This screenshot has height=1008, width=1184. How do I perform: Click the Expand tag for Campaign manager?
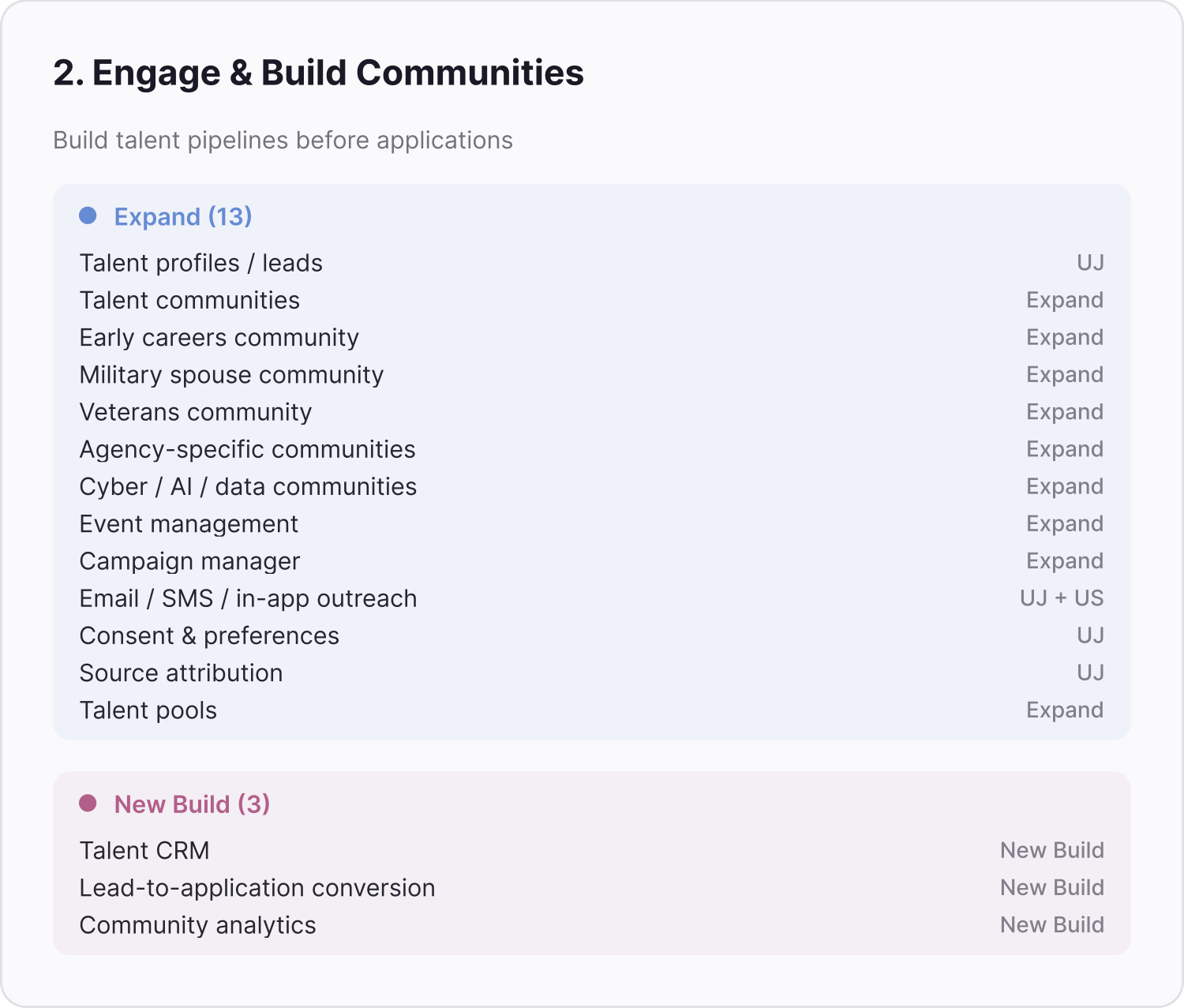point(1065,561)
